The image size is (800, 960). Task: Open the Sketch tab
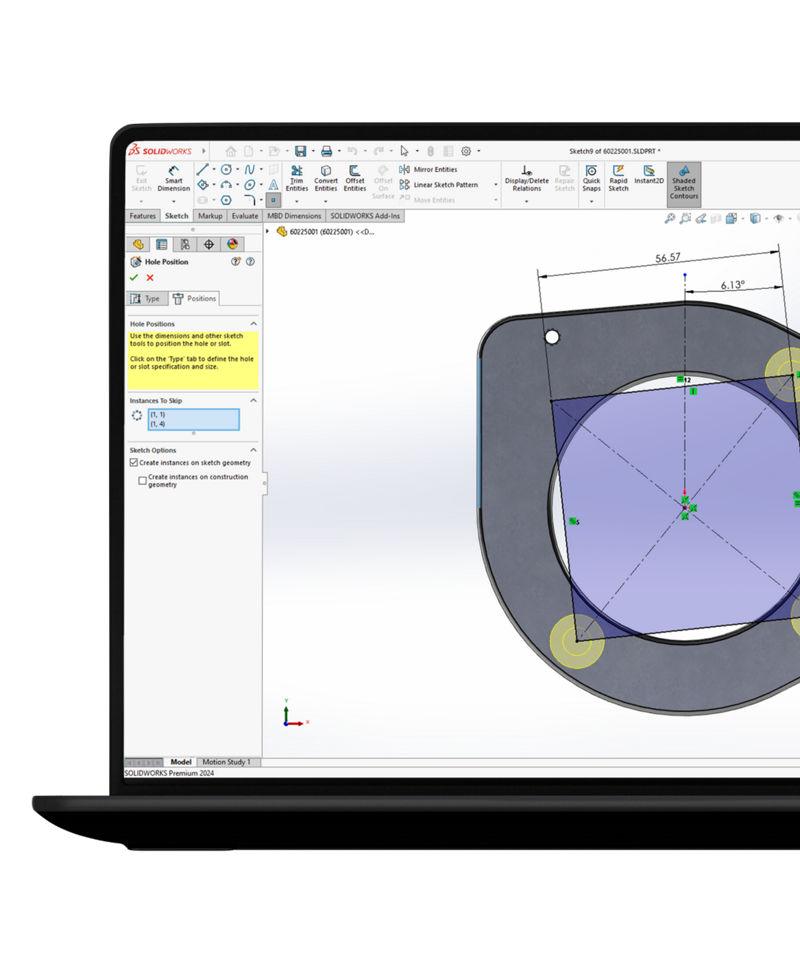[177, 216]
